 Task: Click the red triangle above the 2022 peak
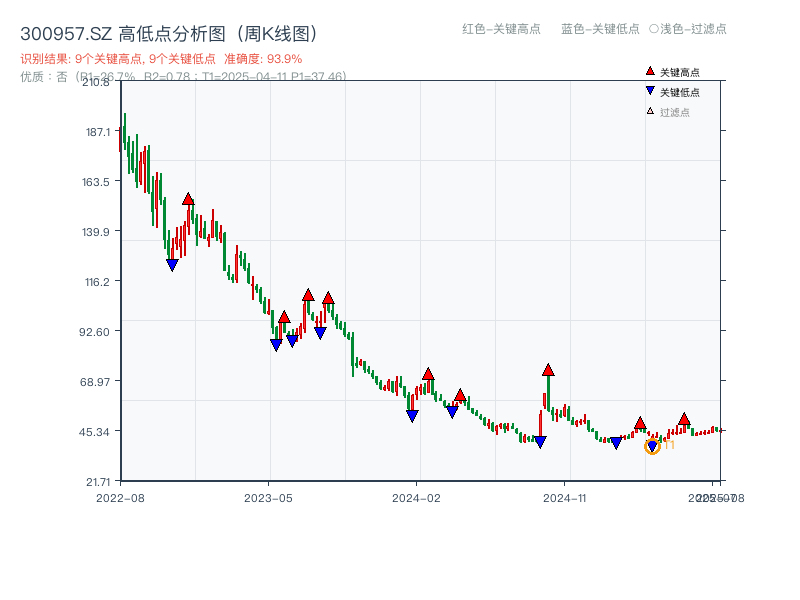pyautogui.click(x=188, y=200)
